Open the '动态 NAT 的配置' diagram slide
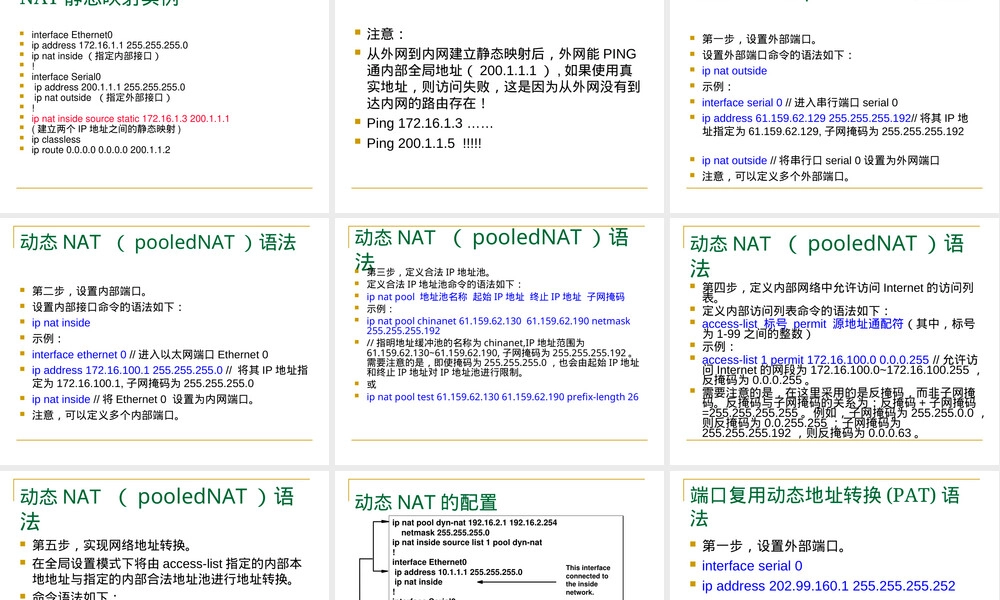Screen dimensions: 1000x600 tap(499, 535)
